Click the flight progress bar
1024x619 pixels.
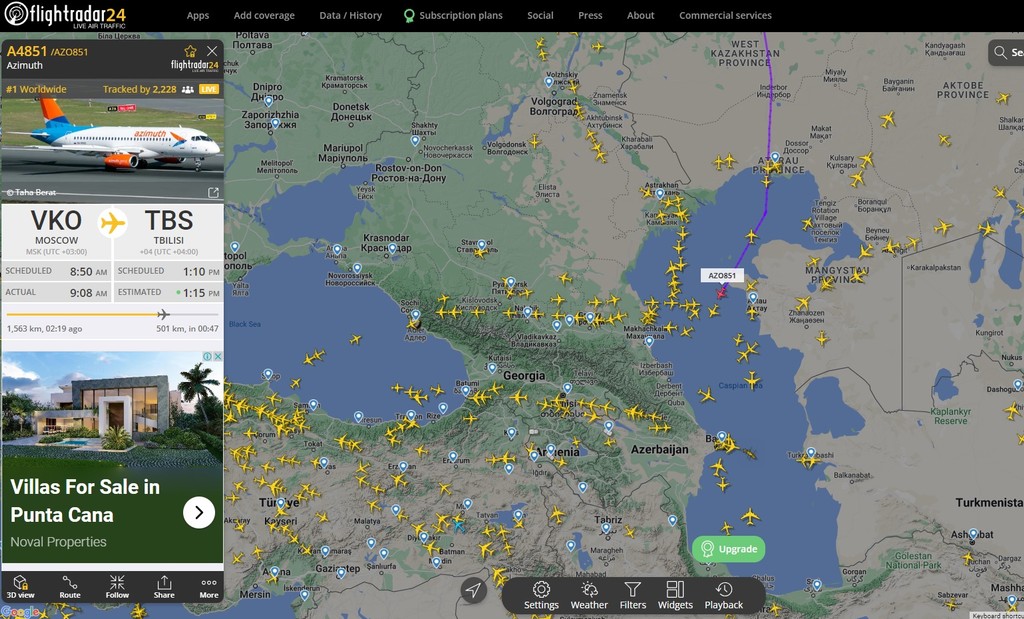(x=112, y=315)
